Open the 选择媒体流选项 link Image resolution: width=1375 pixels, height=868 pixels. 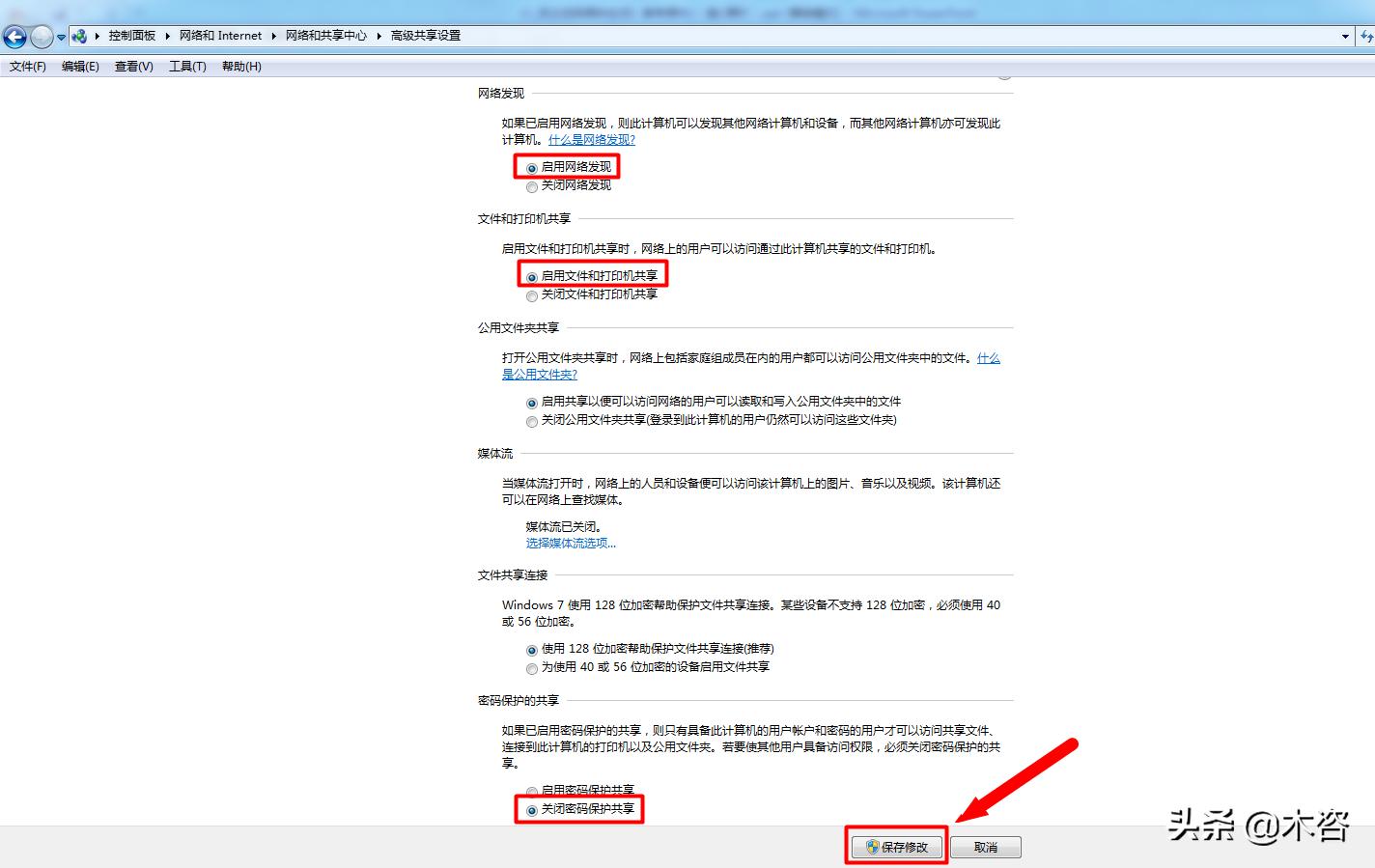click(570, 543)
